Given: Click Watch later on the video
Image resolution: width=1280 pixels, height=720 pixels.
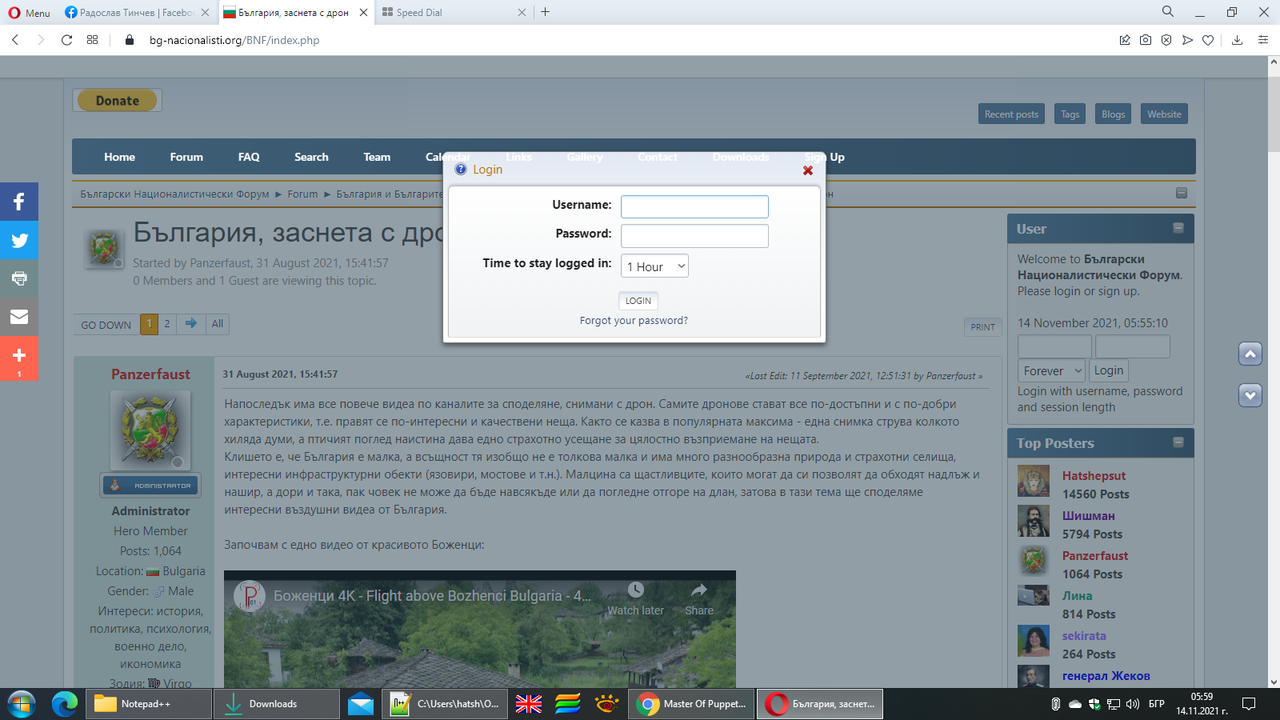Looking at the screenshot, I should 636,598.
